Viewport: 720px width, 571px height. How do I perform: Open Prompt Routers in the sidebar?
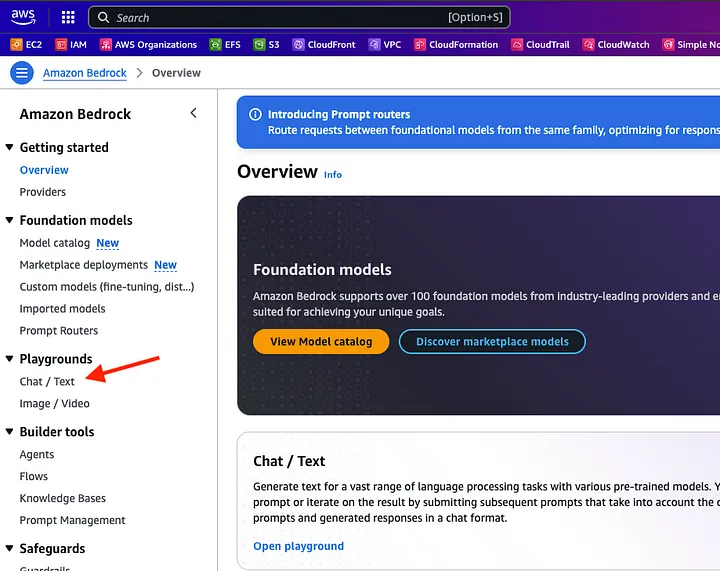click(59, 331)
